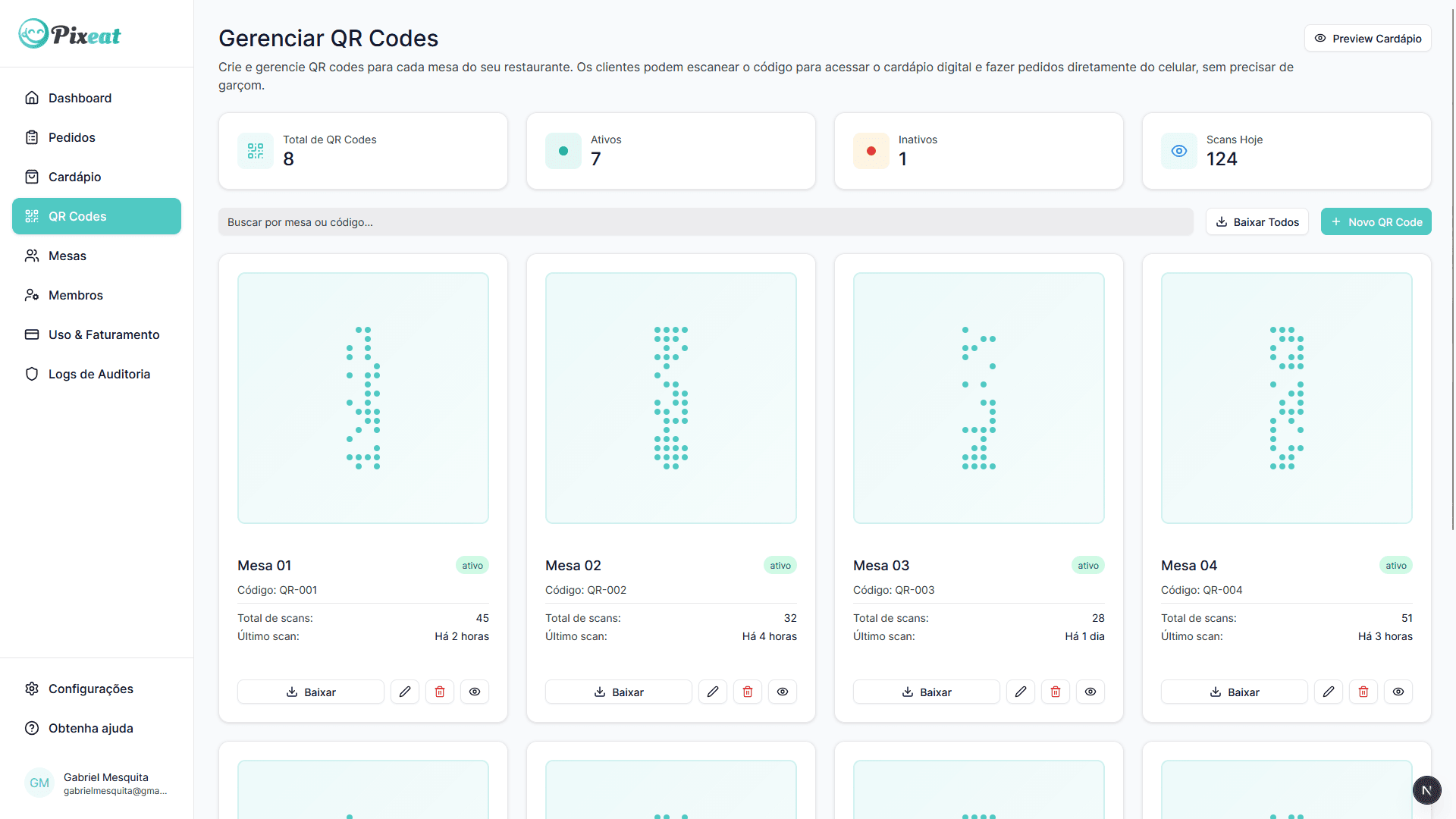Image resolution: width=1456 pixels, height=819 pixels.
Task: Edit Mesa 01 using the pencil icon
Action: coord(404,692)
